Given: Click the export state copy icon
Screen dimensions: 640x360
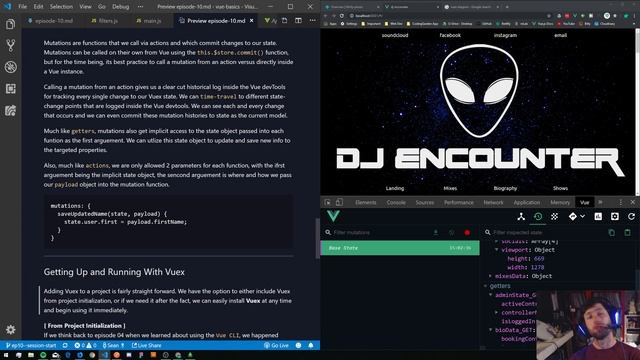Looking at the screenshot, I should tap(611, 233).
